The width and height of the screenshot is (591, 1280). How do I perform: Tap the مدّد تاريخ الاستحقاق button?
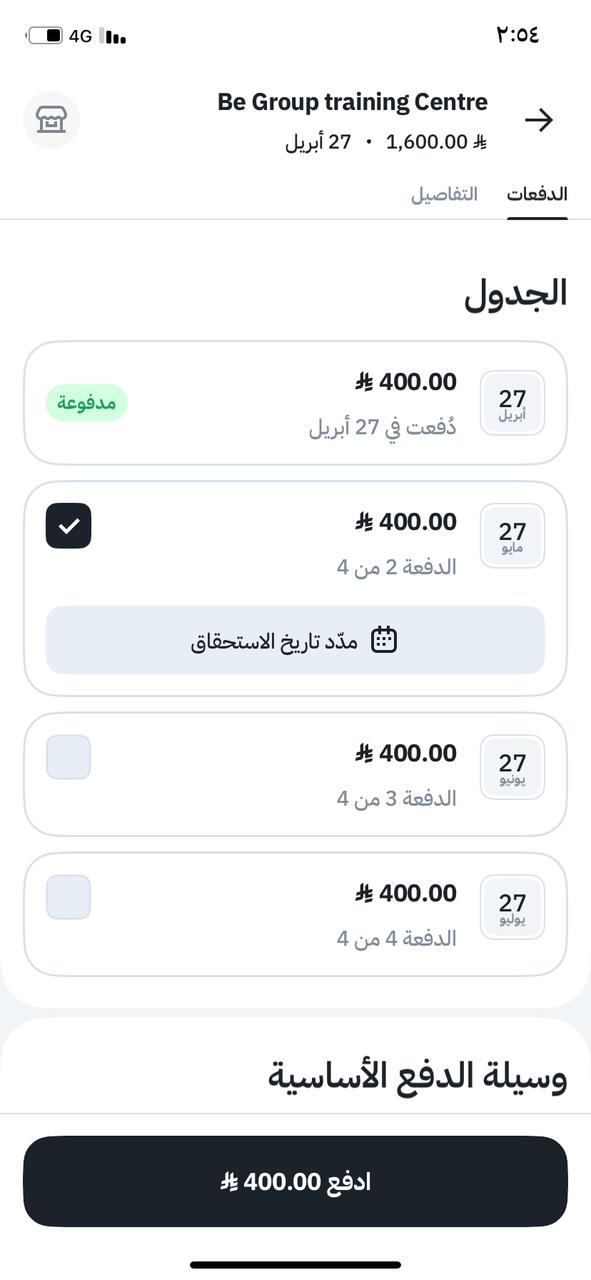295,640
